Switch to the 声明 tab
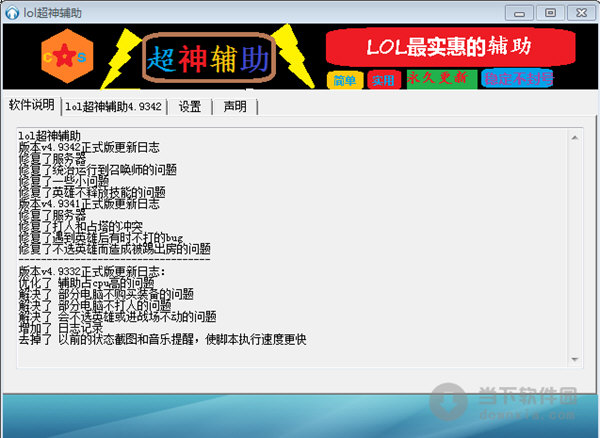 point(235,107)
